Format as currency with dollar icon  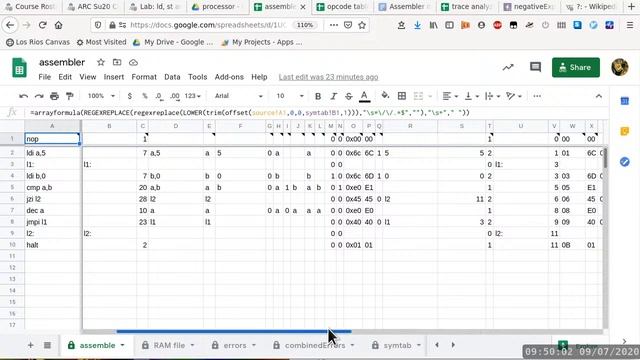pyautogui.click(x=129, y=96)
